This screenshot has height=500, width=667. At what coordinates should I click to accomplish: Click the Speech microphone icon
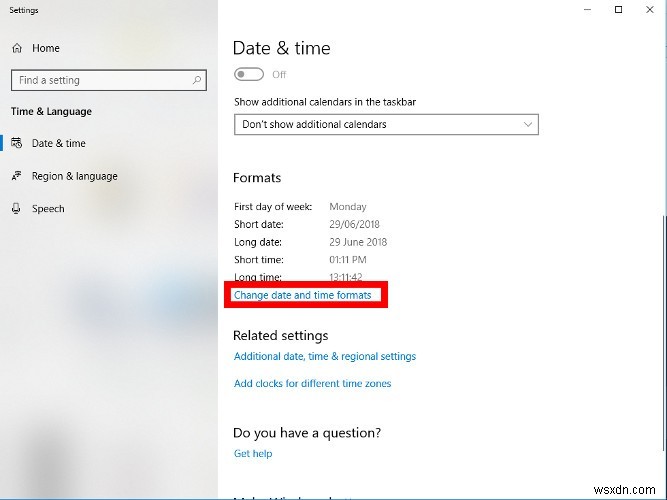[x=16, y=209]
